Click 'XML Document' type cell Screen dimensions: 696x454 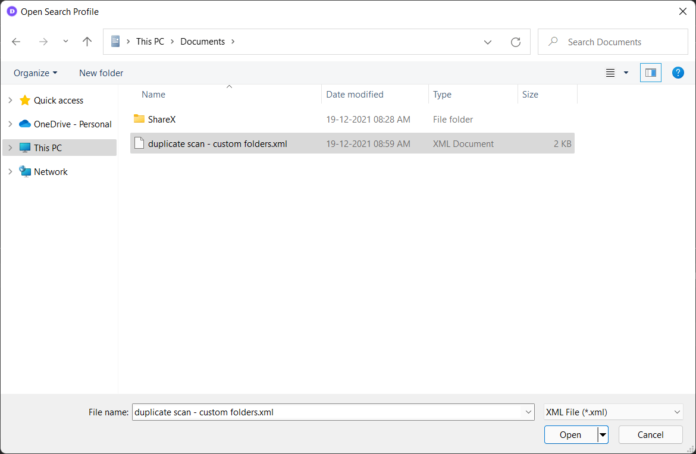(463, 144)
